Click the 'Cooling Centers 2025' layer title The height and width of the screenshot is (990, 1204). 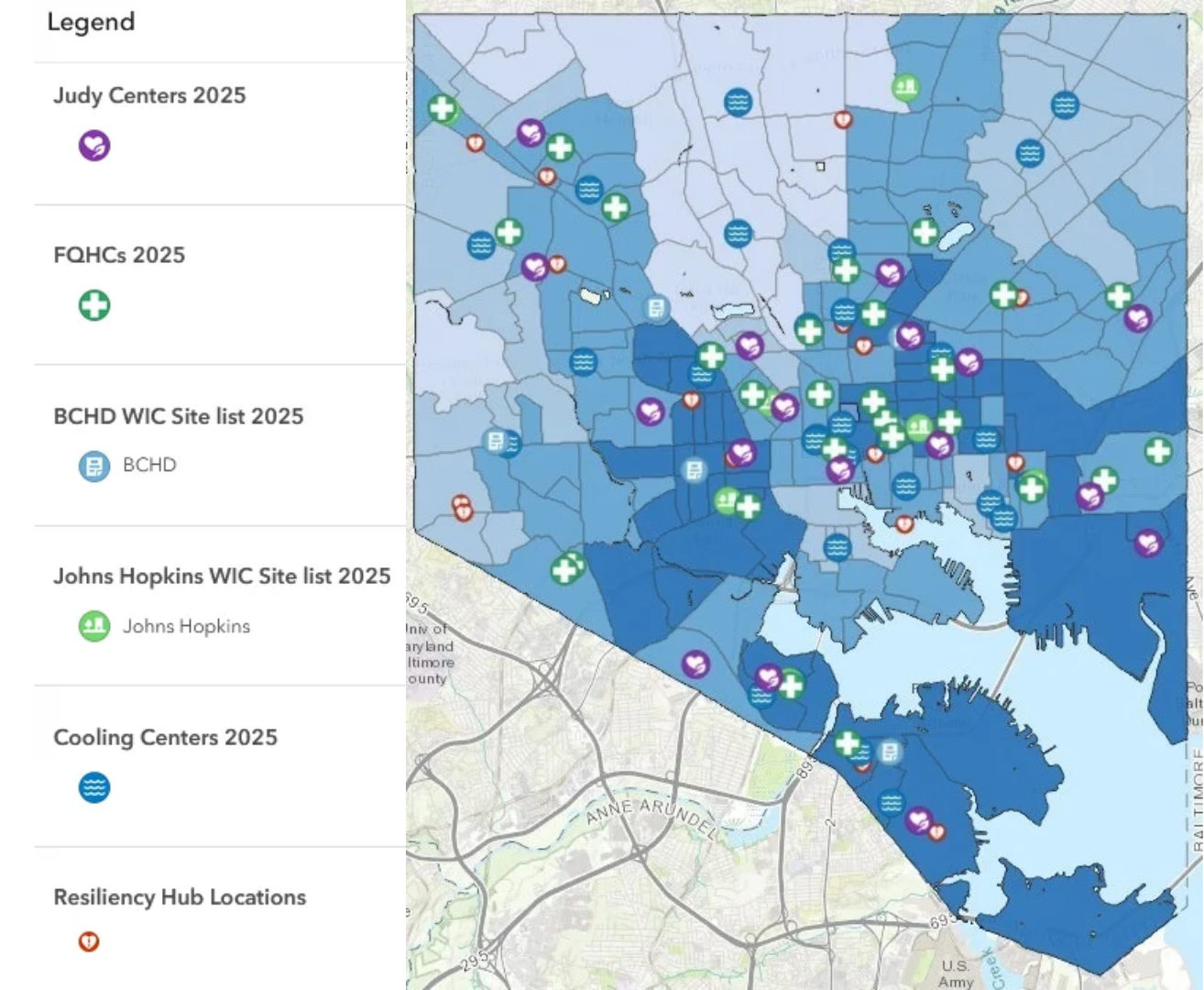[165, 737]
